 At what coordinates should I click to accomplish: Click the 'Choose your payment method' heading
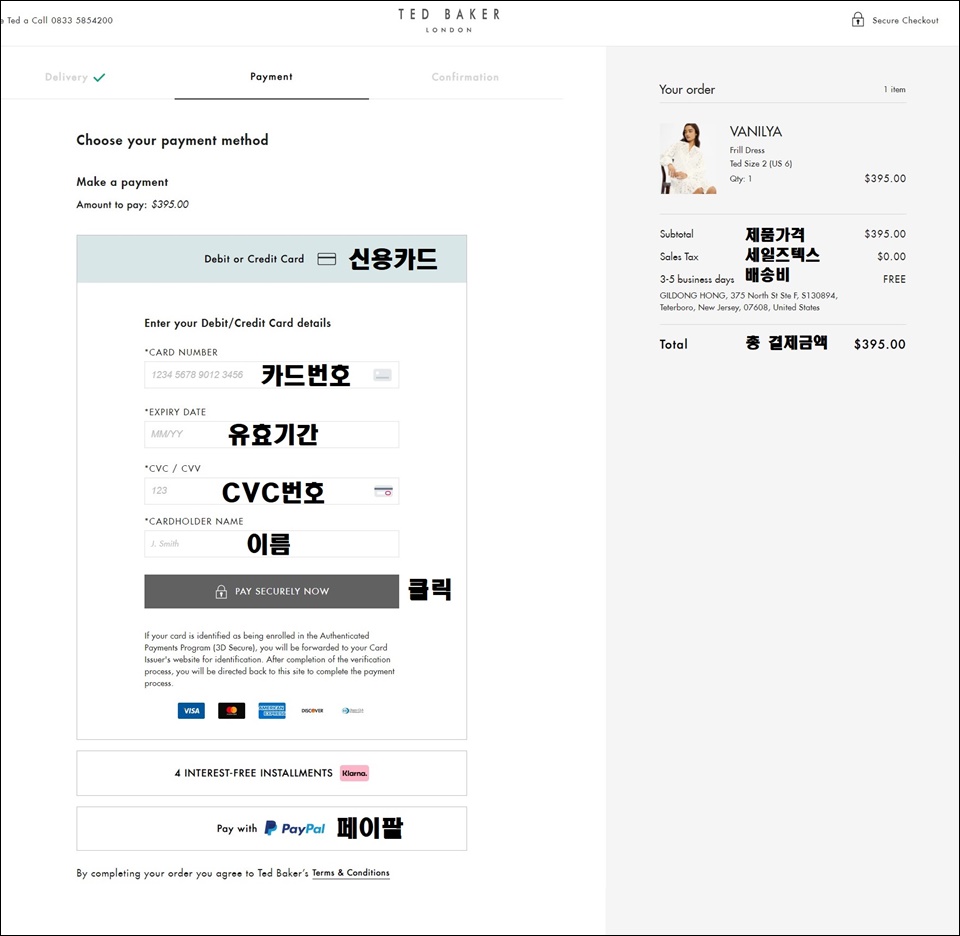pyautogui.click(x=172, y=140)
